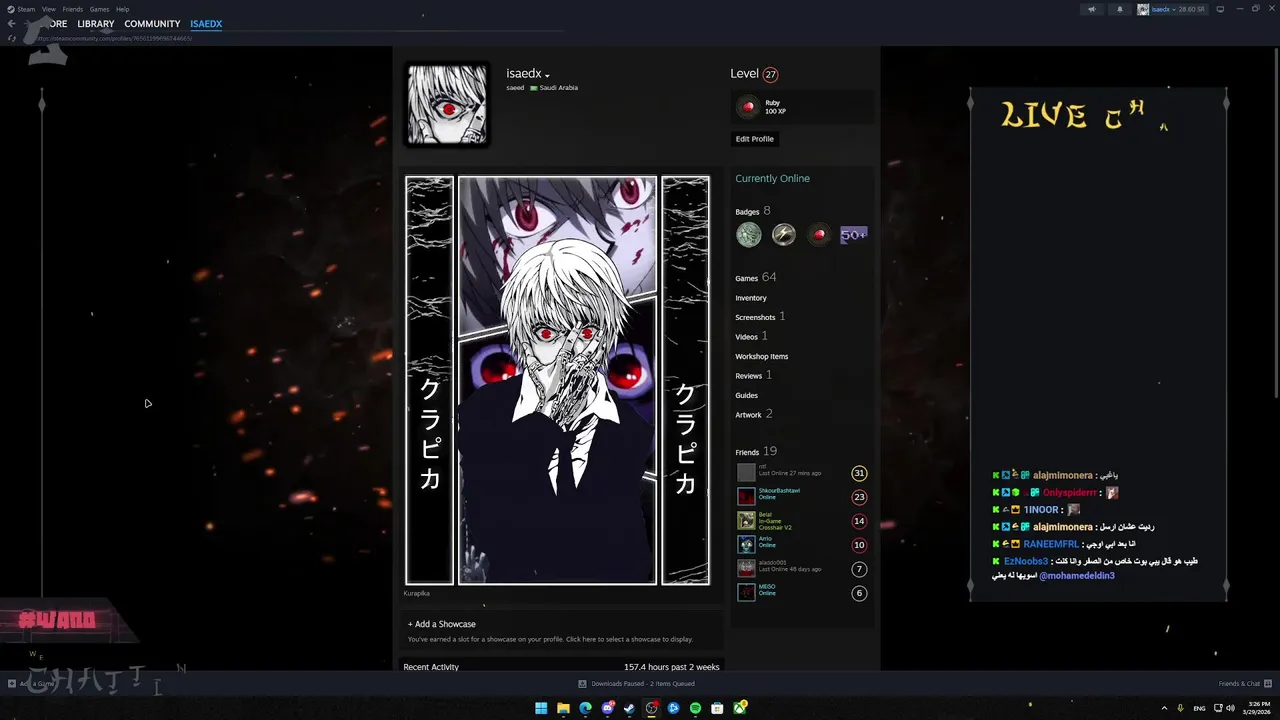This screenshot has width=1280, height=720.
Task: Open the View menu
Action: (49, 9)
